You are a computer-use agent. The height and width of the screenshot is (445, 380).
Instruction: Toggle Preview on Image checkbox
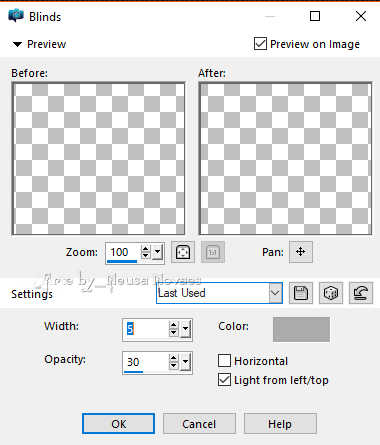(x=260, y=44)
